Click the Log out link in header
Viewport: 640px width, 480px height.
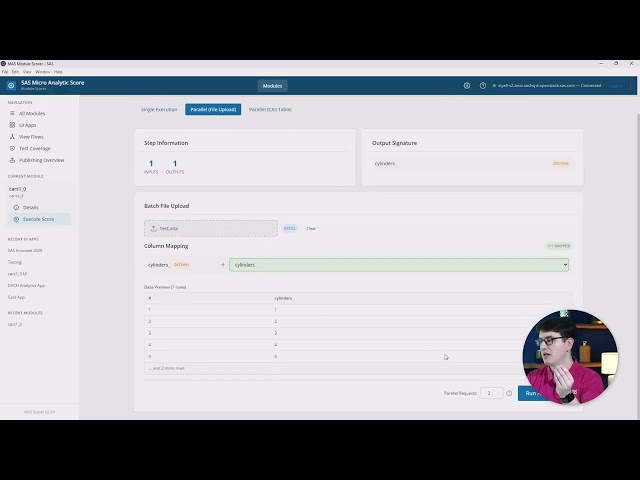[x=616, y=86]
